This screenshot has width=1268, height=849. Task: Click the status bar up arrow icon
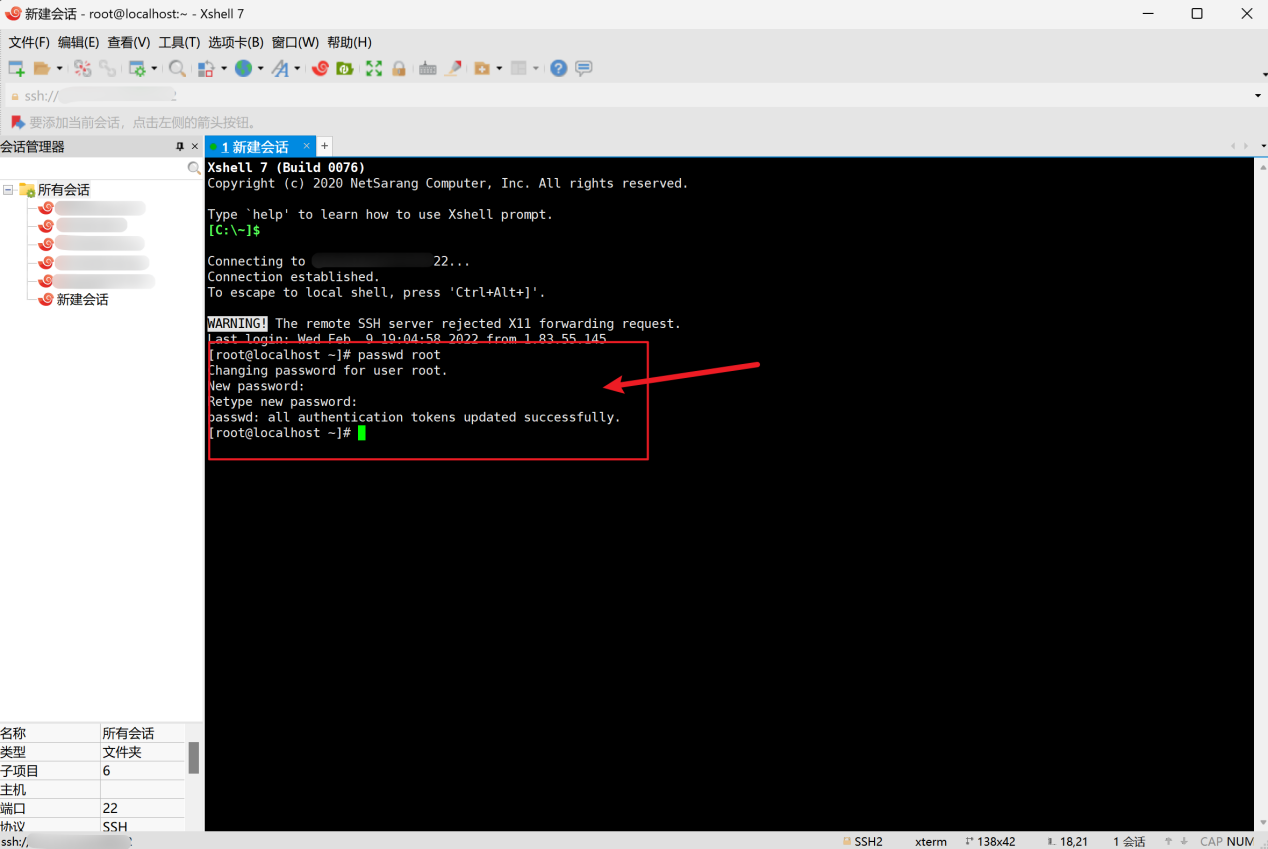1170,841
